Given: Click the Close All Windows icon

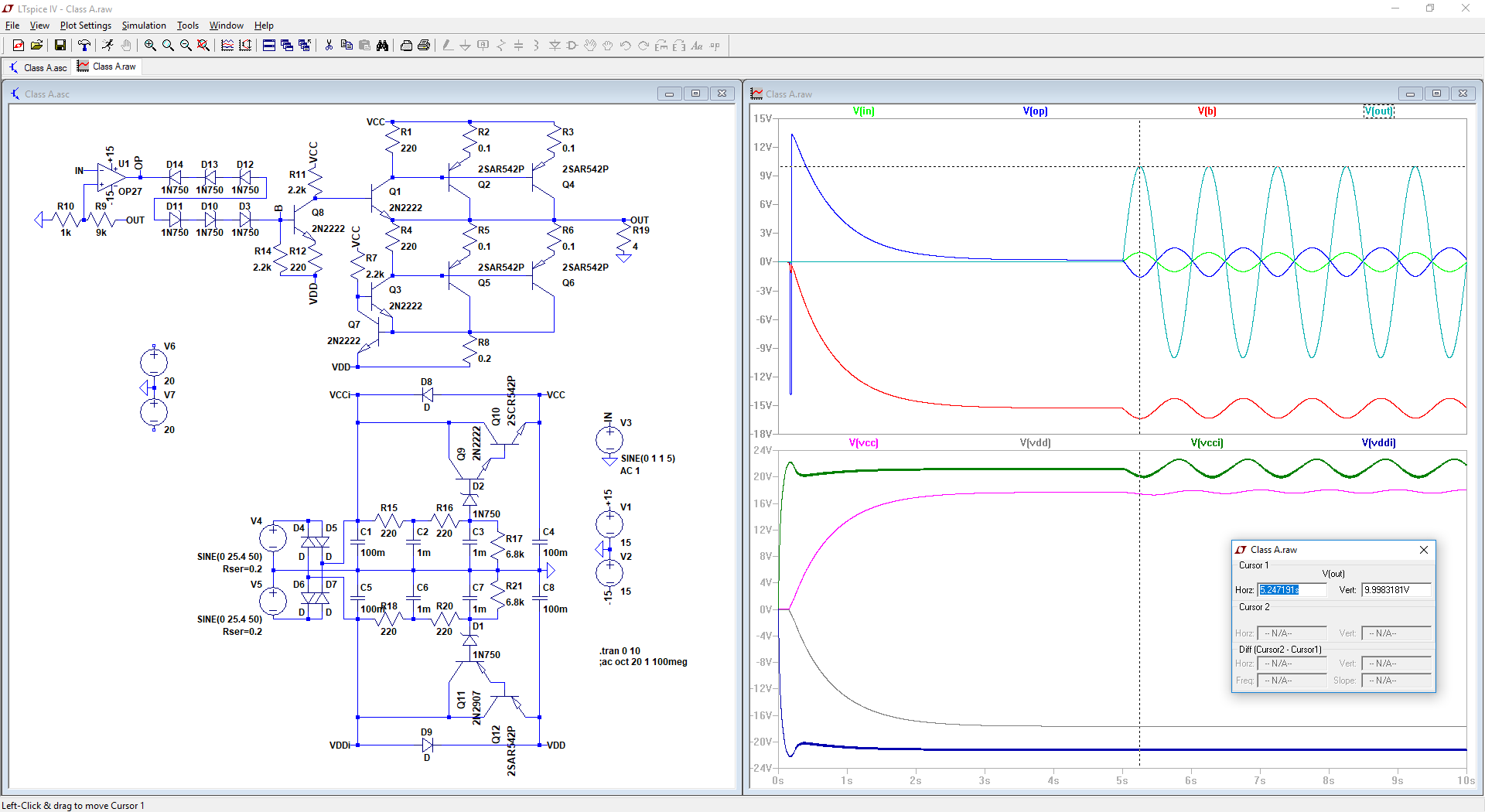Looking at the screenshot, I should (x=305, y=46).
